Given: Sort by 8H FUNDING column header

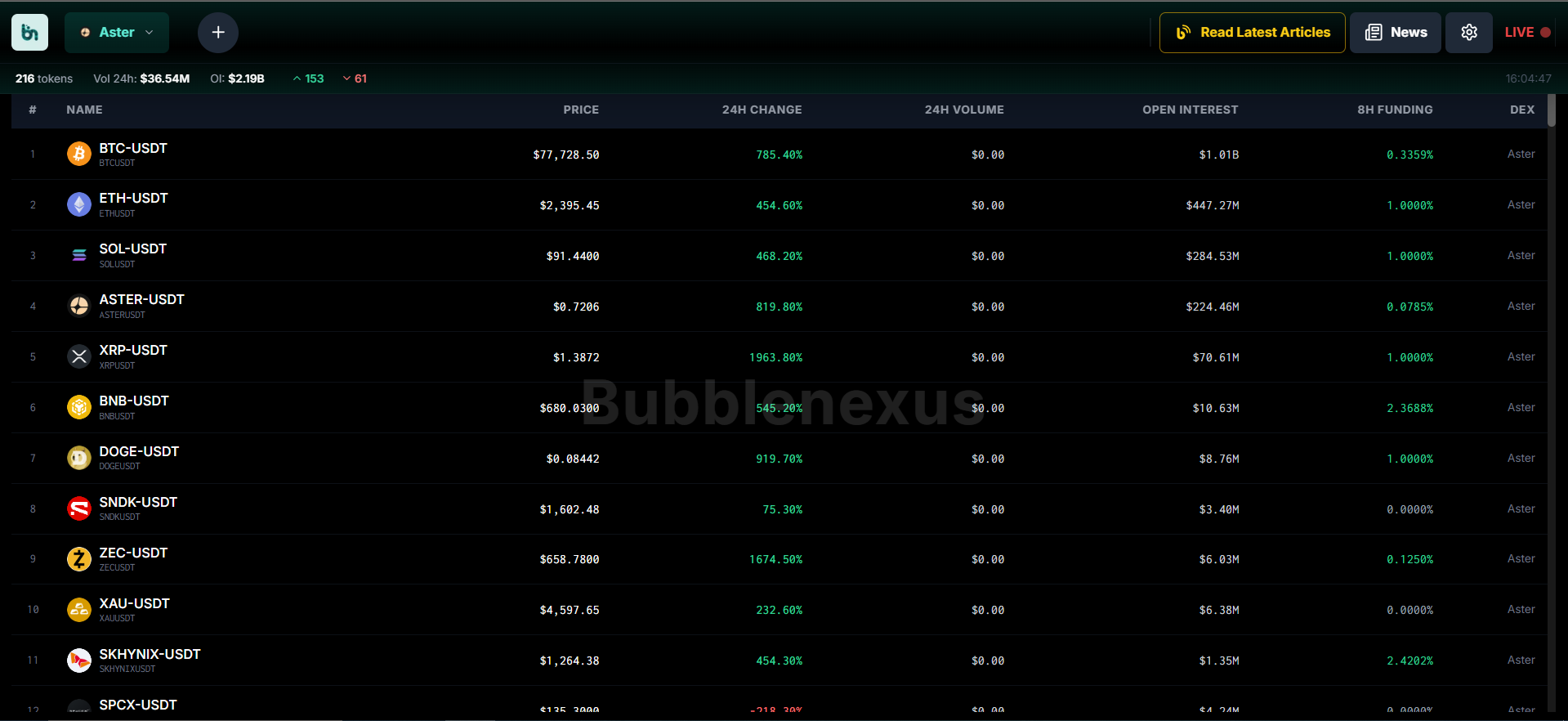Looking at the screenshot, I should tap(1395, 110).
